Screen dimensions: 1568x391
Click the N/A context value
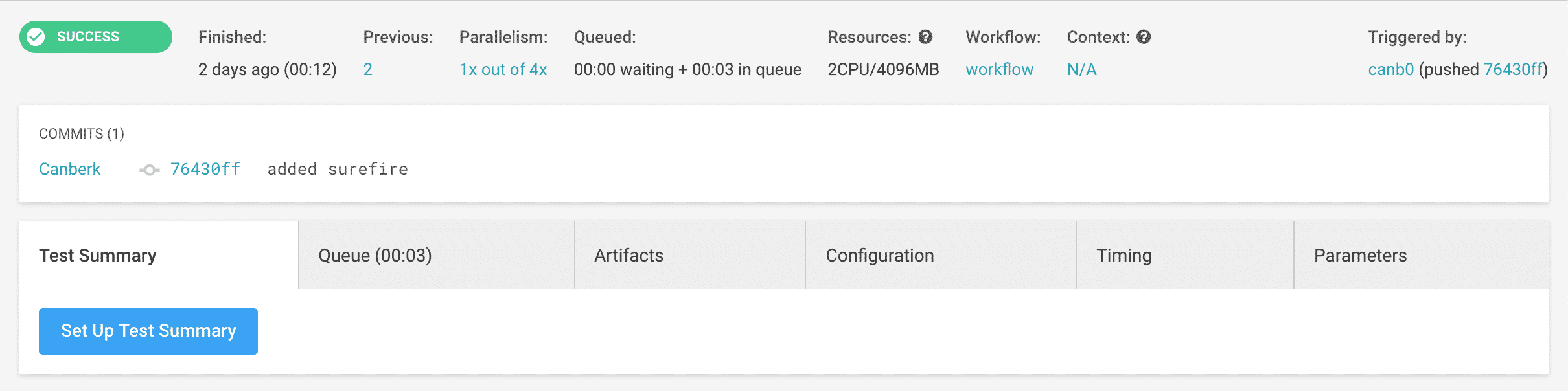[1081, 69]
